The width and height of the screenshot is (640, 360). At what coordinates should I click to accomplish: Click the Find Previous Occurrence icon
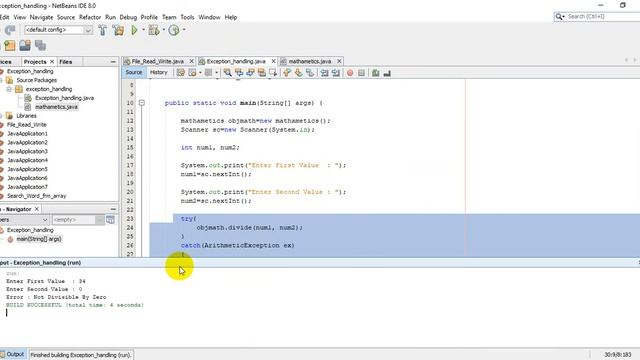pos(239,73)
